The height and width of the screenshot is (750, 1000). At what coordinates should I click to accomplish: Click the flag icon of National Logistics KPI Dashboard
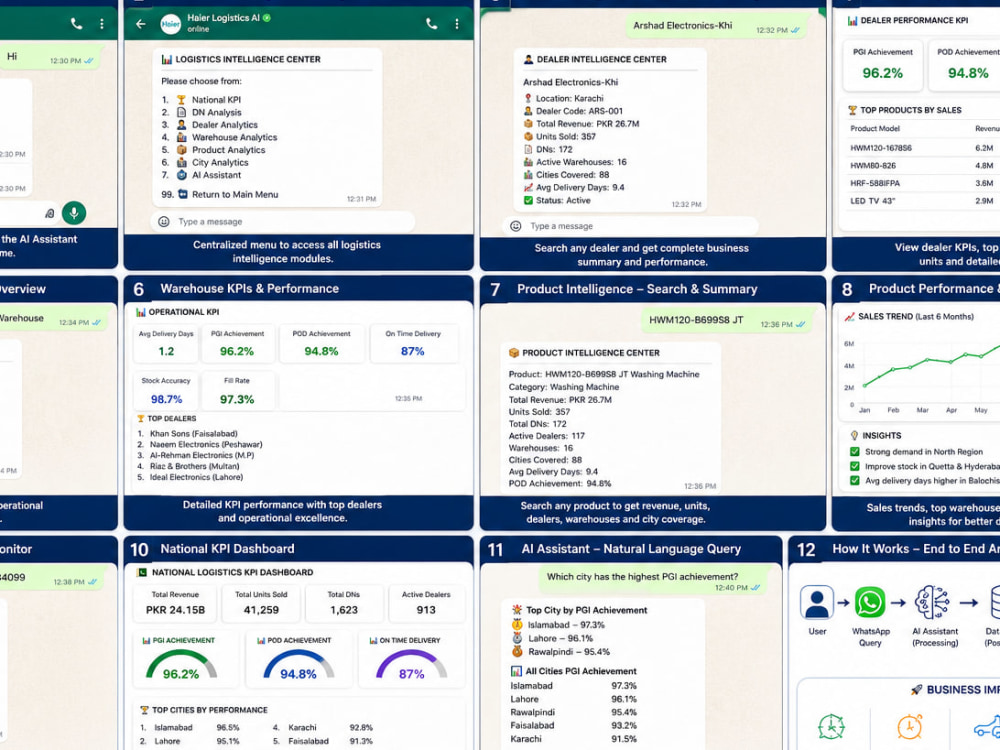tap(142, 572)
